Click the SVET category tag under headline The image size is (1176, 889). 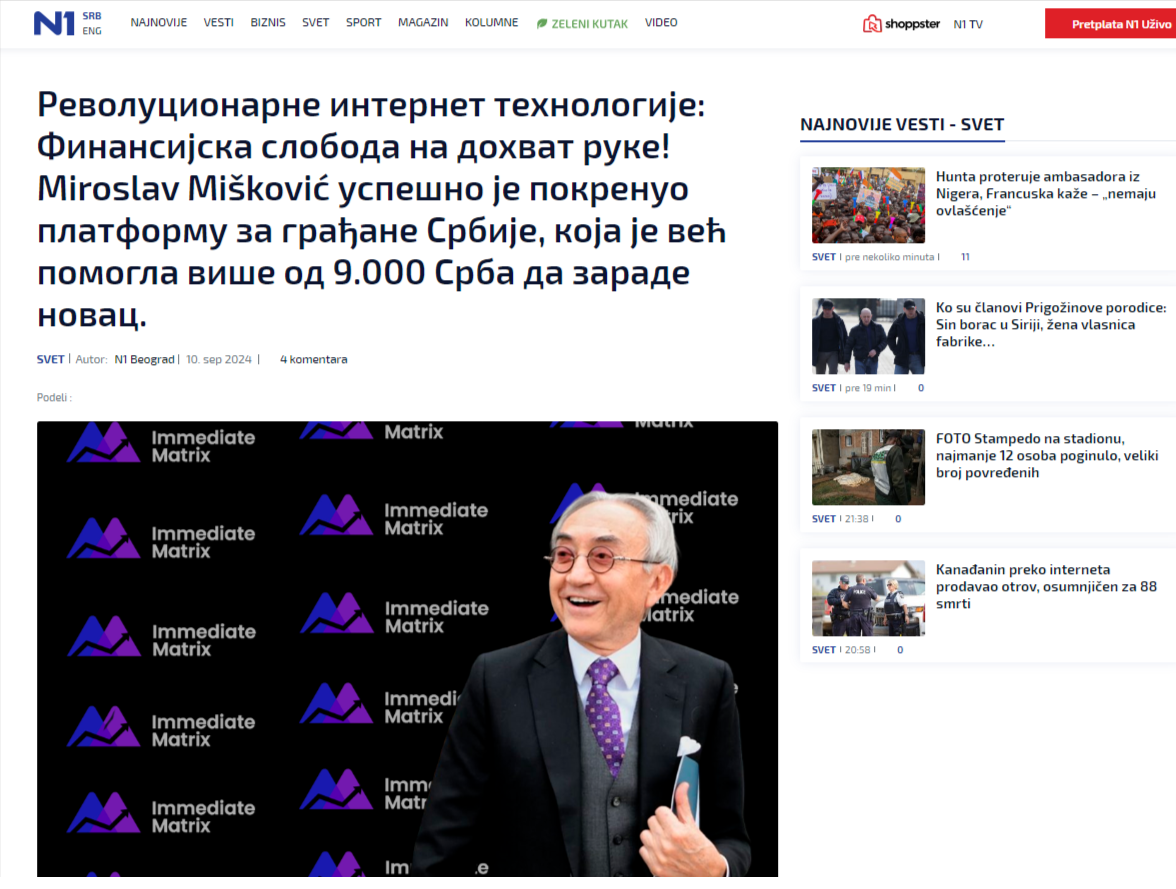click(x=50, y=359)
